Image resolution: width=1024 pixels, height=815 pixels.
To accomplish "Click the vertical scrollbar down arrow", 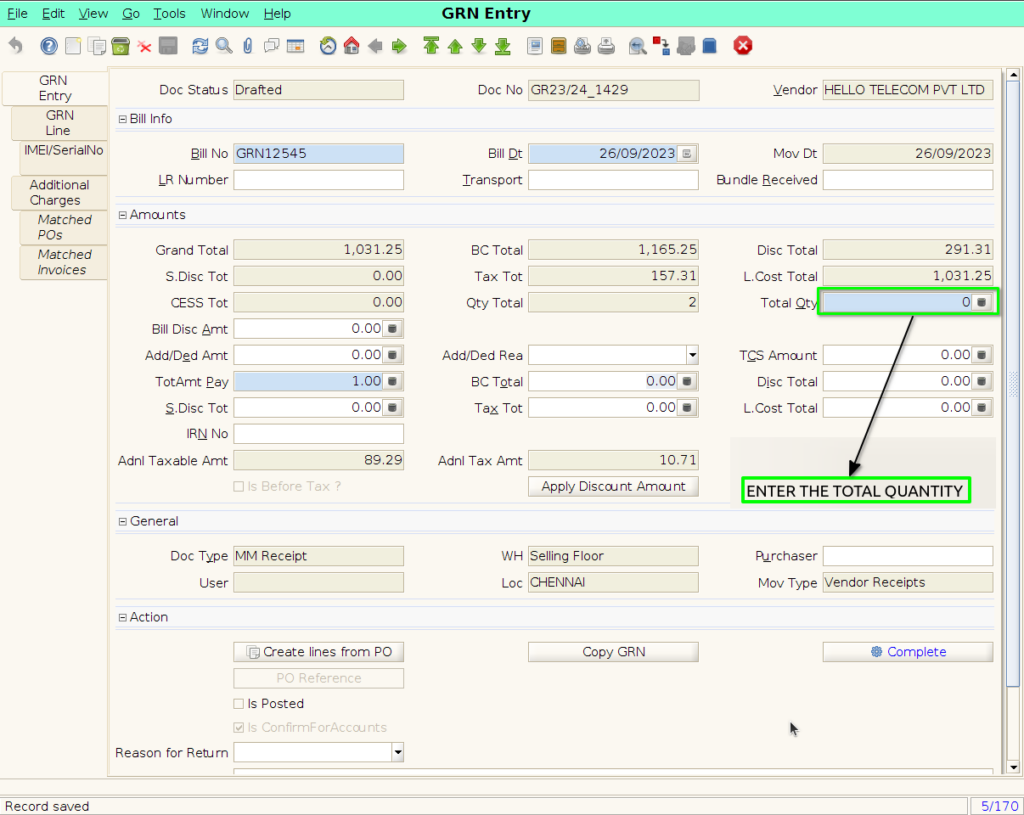I will click(x=1013, y=768).
